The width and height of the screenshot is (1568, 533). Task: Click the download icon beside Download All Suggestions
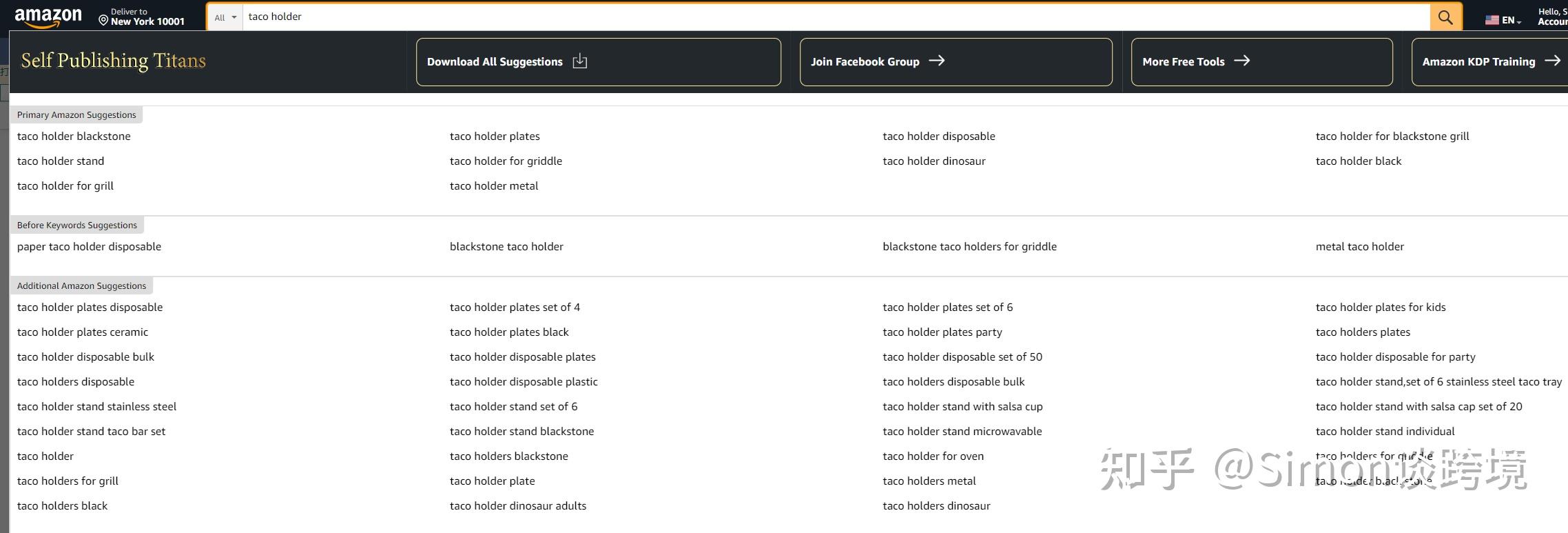(x=580, y=61)
